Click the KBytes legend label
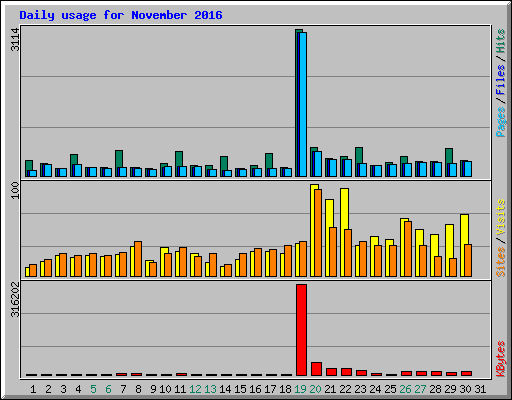The image size is (512, 400). point(501,359)
